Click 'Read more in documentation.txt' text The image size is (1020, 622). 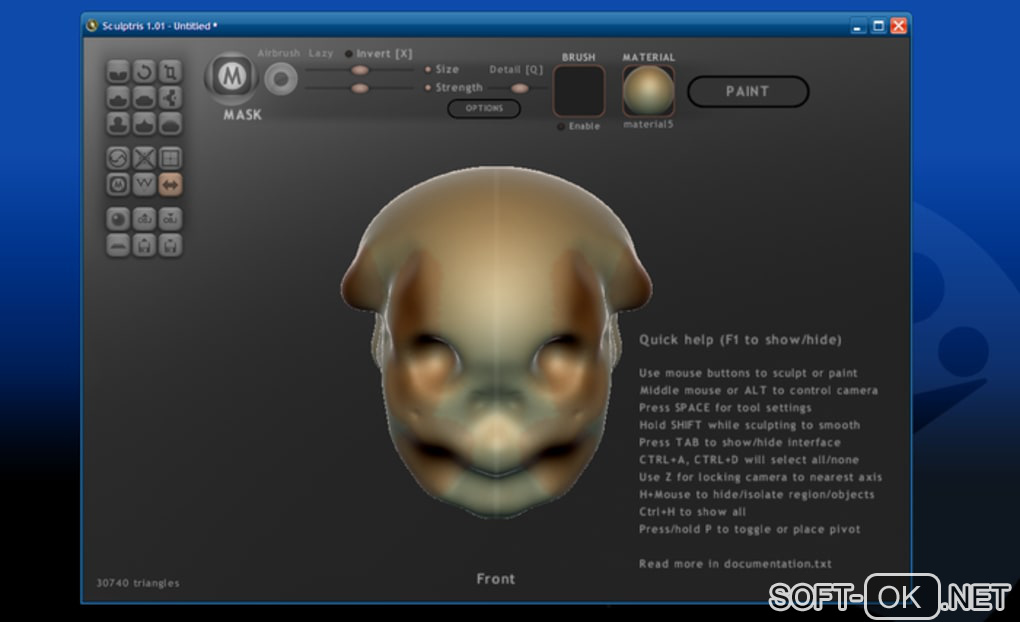pos(735,563)
